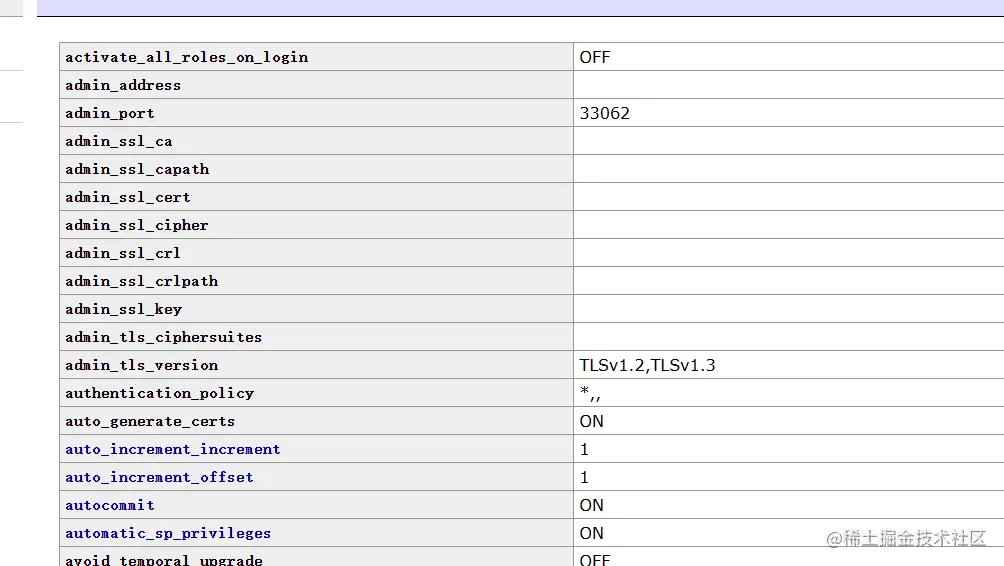The image size is (1004, 566).
Task: Click the empty admin_ssl_ca value cell
Action: pyautogui.click(x=788, y=141)
